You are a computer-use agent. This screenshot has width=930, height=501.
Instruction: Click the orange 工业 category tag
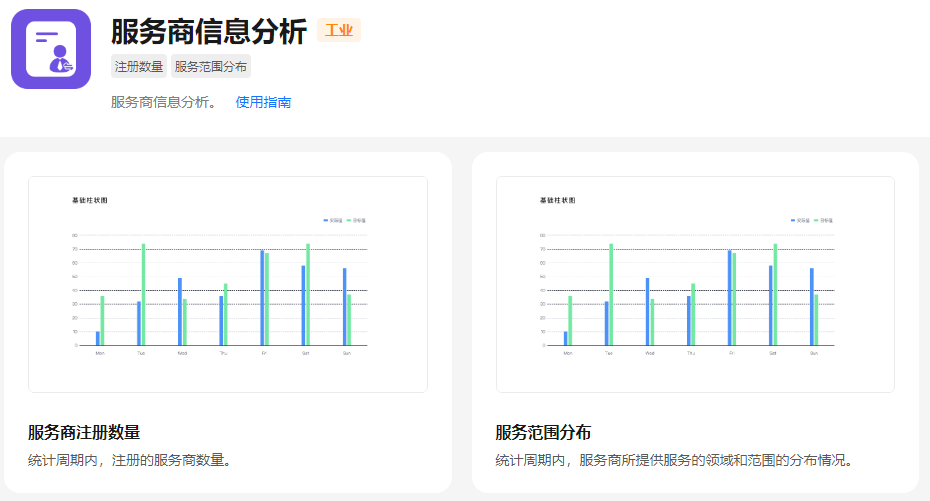(x=339, y=30)
